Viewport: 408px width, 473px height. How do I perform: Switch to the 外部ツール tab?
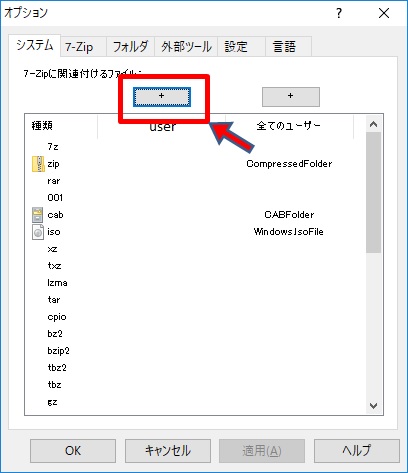(186, 47)
